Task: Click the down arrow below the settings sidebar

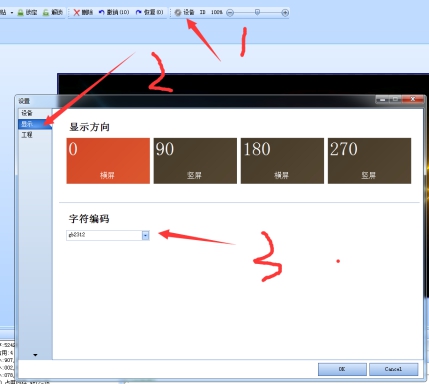Action: click(x=35, y=355)
